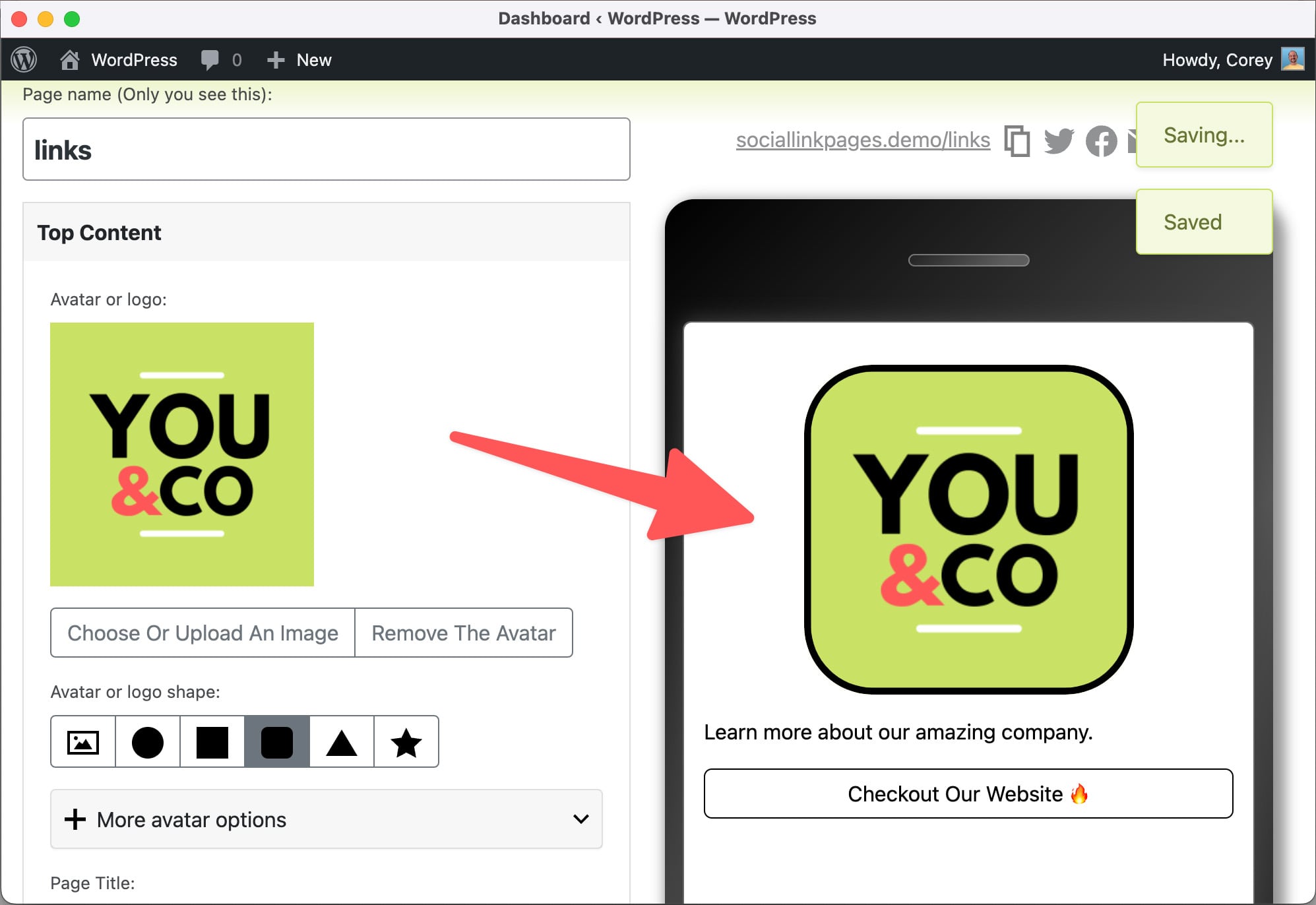The image size is (1316, 905).
Task: Click Remove The Avatar button
Action: tap(464, 633)
